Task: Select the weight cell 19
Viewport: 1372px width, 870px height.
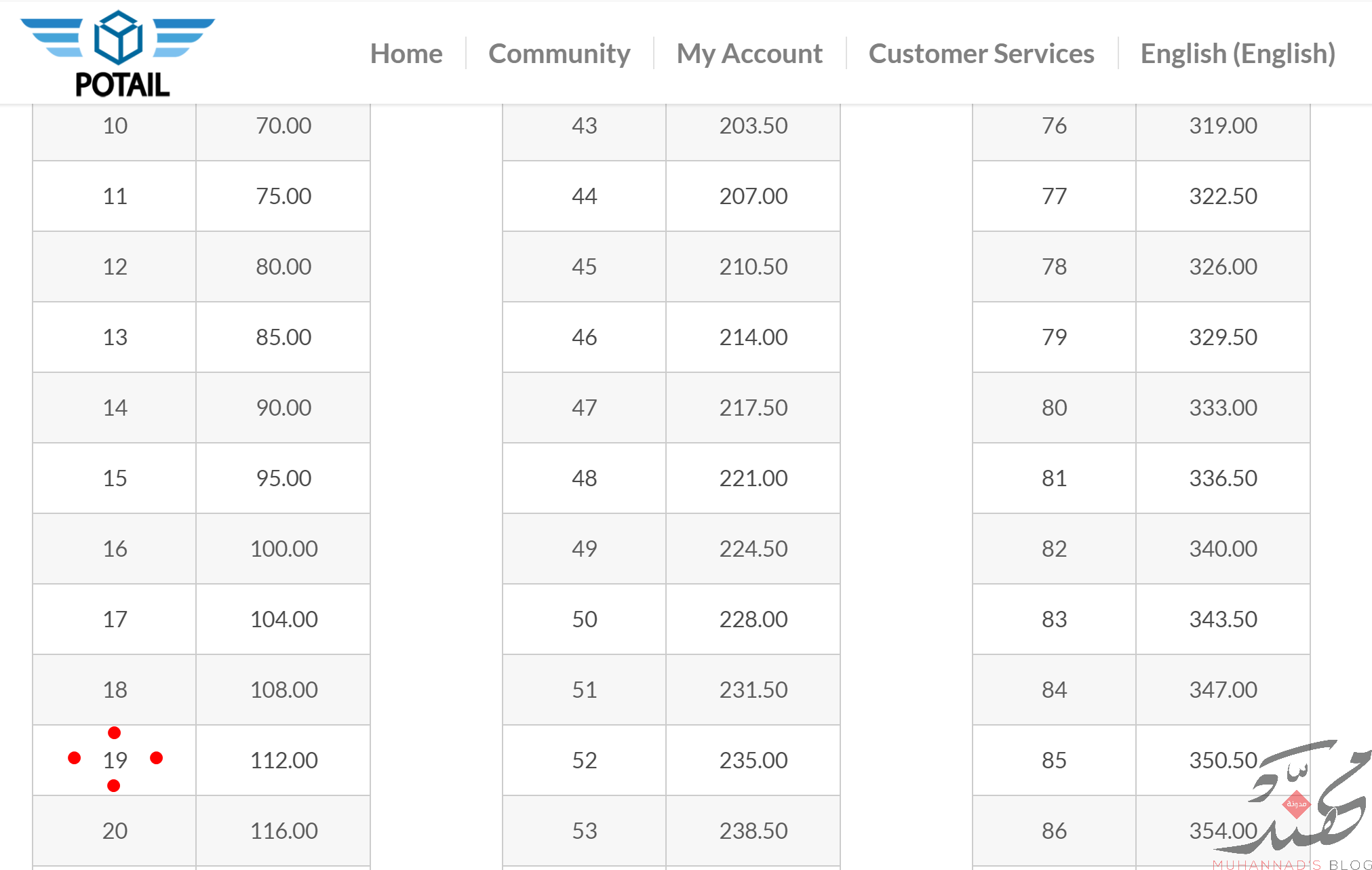Action: [x=115, y=760]
